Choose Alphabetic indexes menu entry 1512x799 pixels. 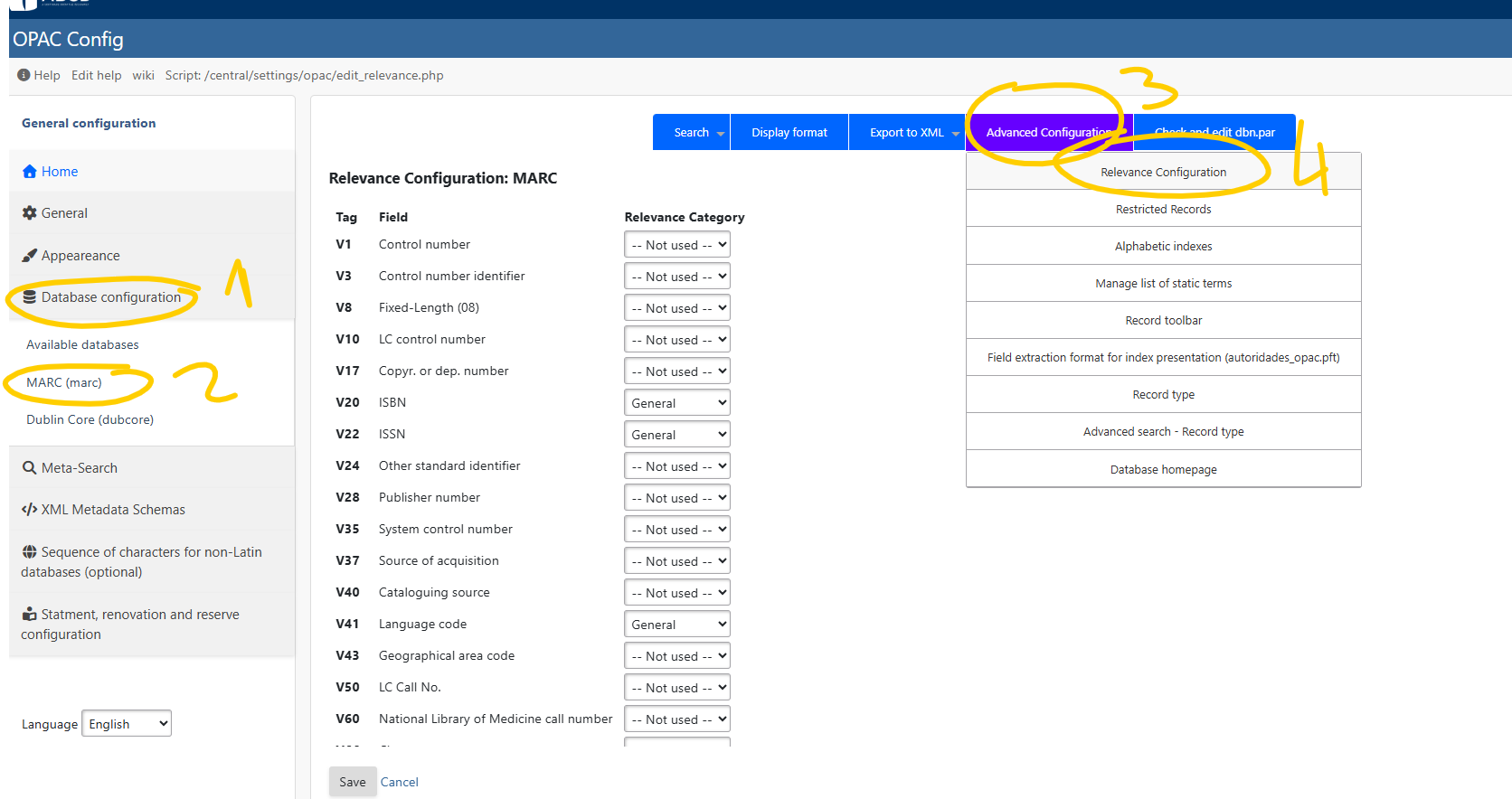click(1163, 247)
